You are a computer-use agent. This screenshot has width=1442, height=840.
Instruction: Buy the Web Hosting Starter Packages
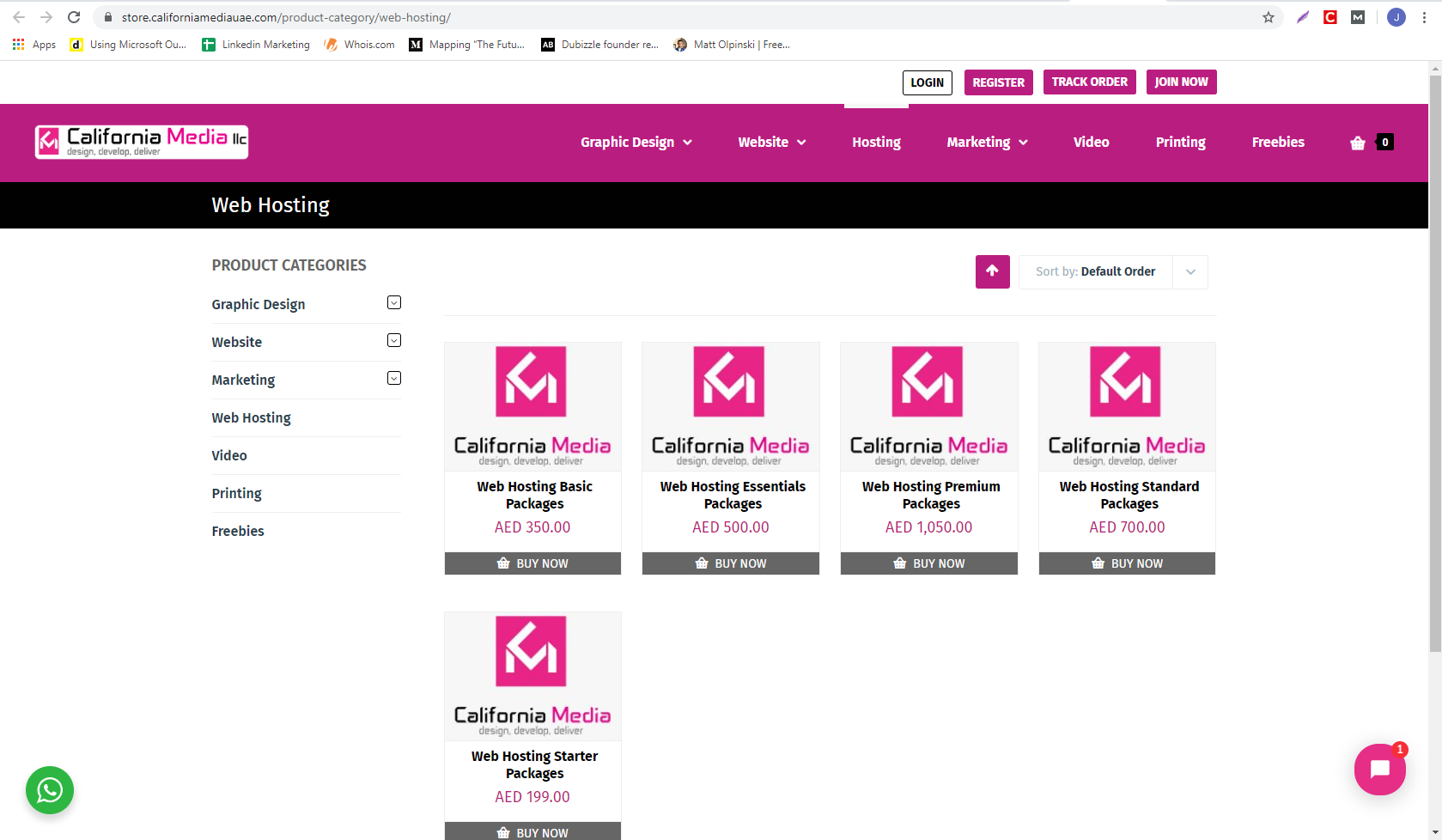pos(532,831)
